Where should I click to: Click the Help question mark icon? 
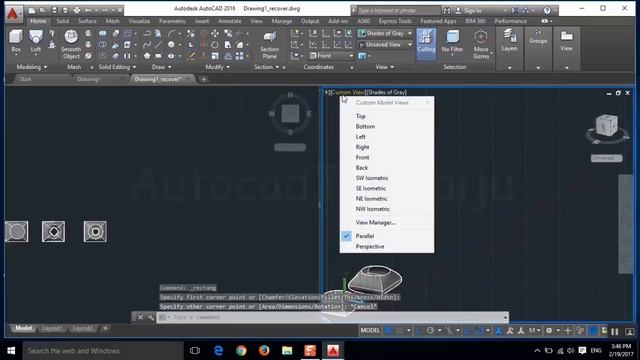[547, 10]
